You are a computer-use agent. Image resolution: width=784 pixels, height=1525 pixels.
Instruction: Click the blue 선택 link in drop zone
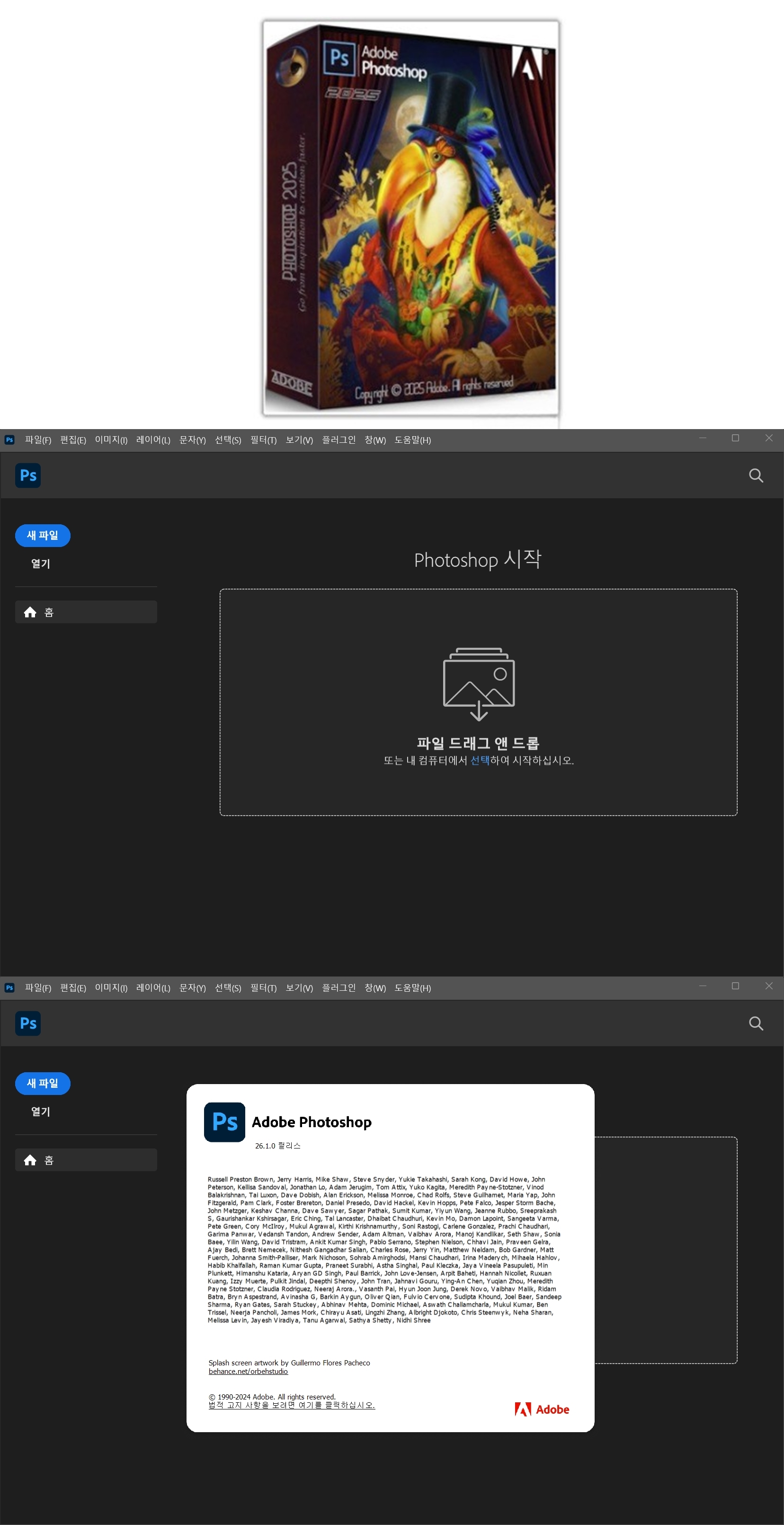tap(480, 760)
